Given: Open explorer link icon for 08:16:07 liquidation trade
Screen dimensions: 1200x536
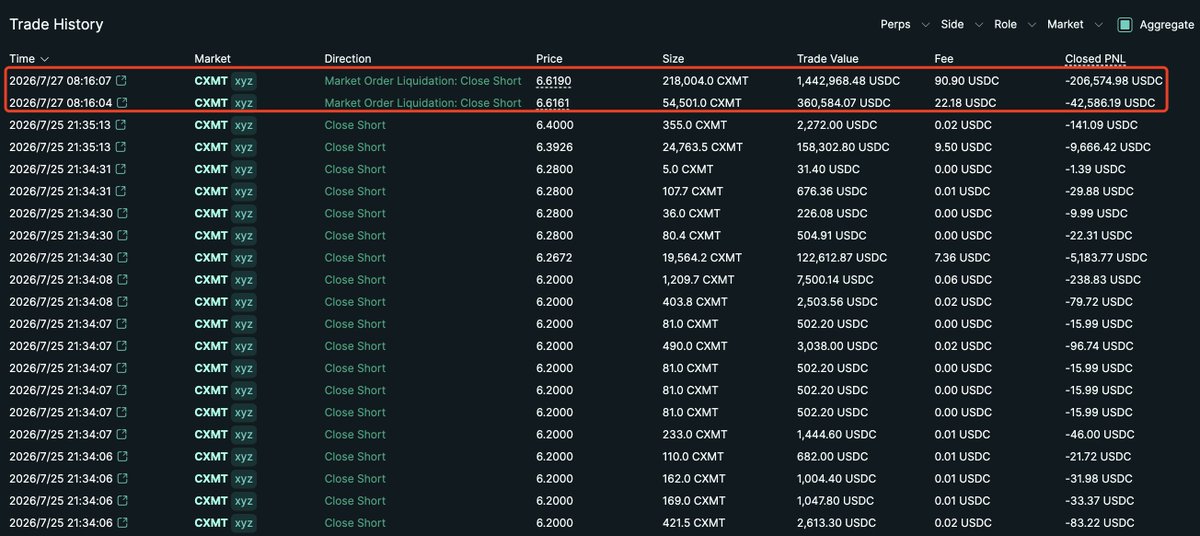Looking at the screenshot, I should point(121,81).
